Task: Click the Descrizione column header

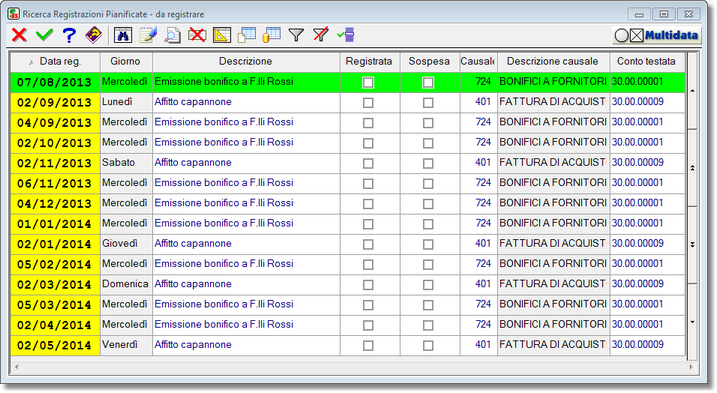Action: pyautogui.click(x=246, y=62)
